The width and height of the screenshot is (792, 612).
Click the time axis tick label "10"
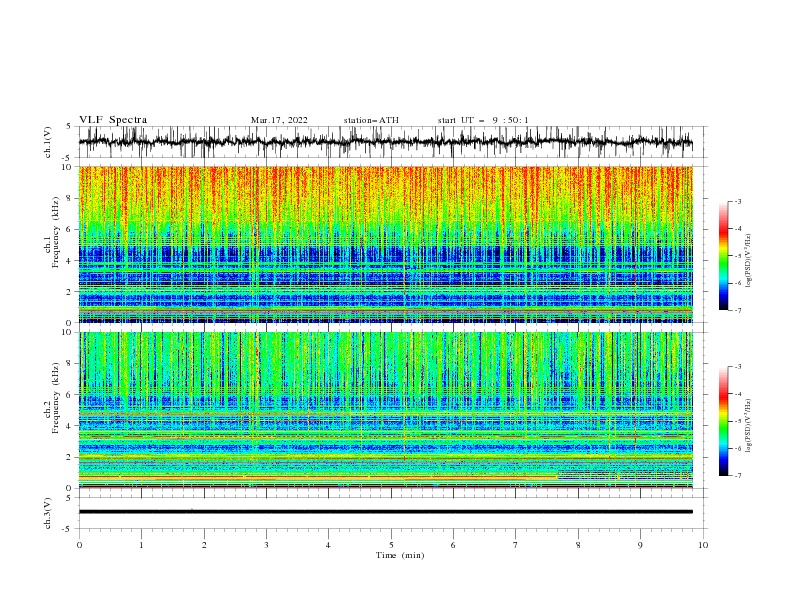[x=703, y=545]
